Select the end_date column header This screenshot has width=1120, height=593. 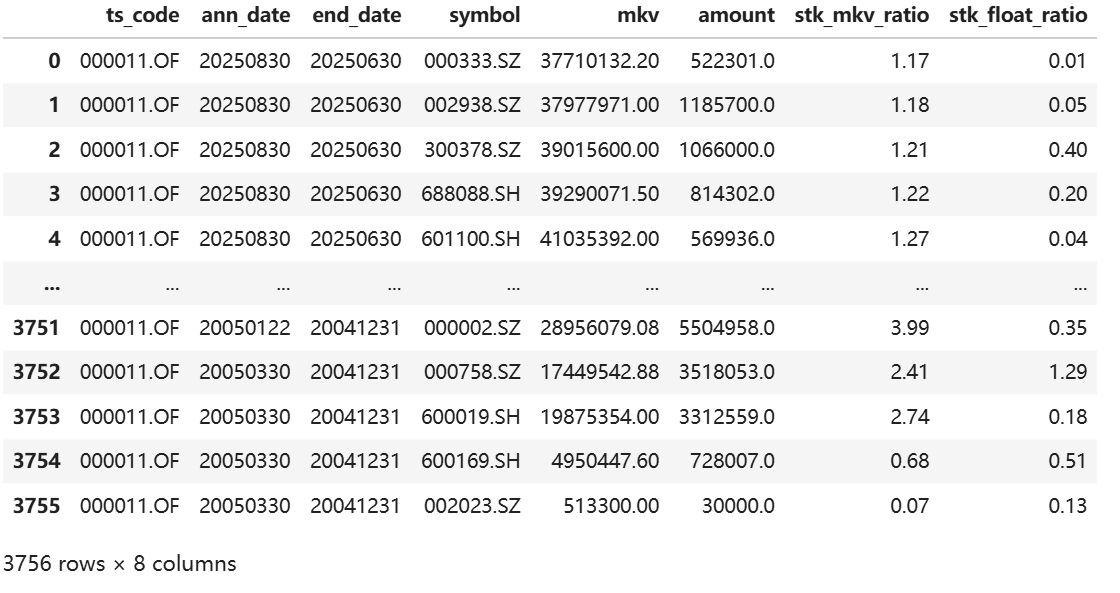(x=356, y=16)
